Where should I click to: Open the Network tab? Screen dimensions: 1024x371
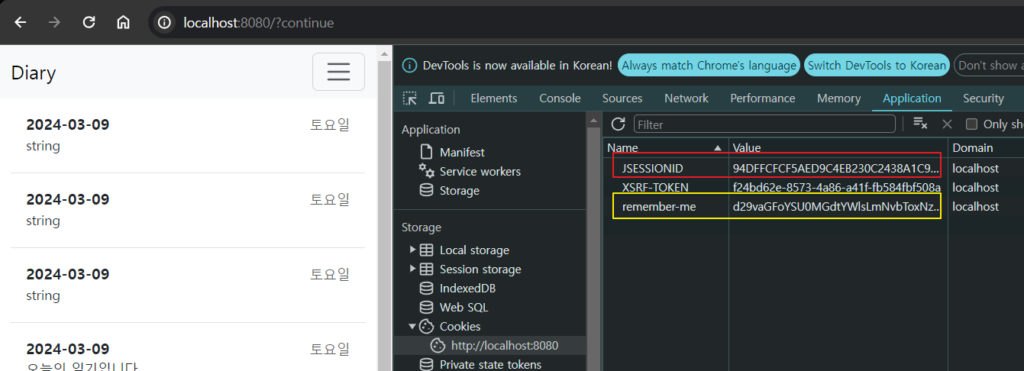point(686,99)
